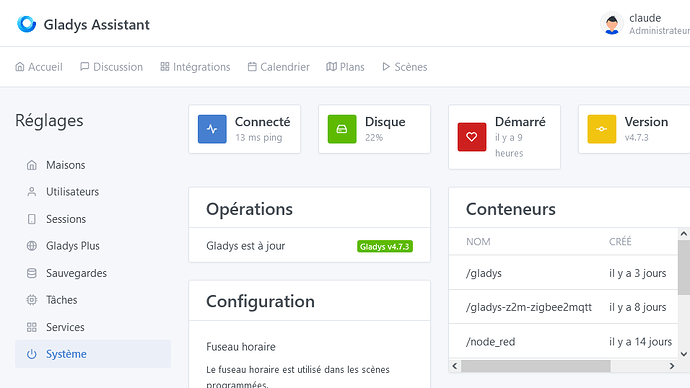Click the horizontal scrollbar right arrow
This screenshot has width=690, height=388.
(672, 366)
